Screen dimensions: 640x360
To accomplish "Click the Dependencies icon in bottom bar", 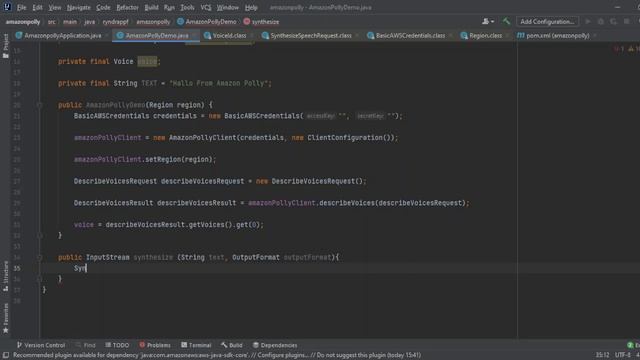I will 256,345.
